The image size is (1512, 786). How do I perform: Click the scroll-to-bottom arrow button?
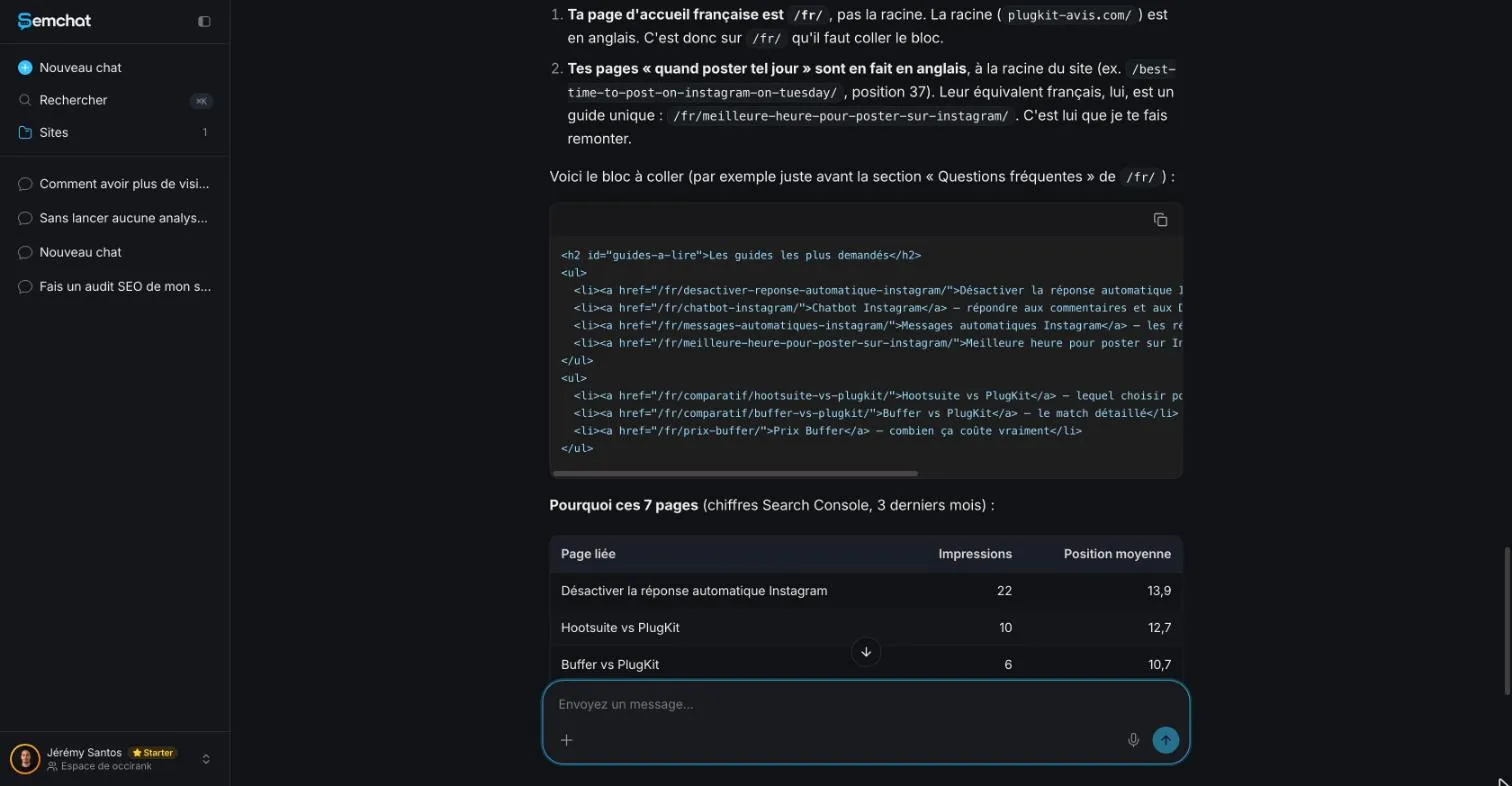tap(866, 652)
